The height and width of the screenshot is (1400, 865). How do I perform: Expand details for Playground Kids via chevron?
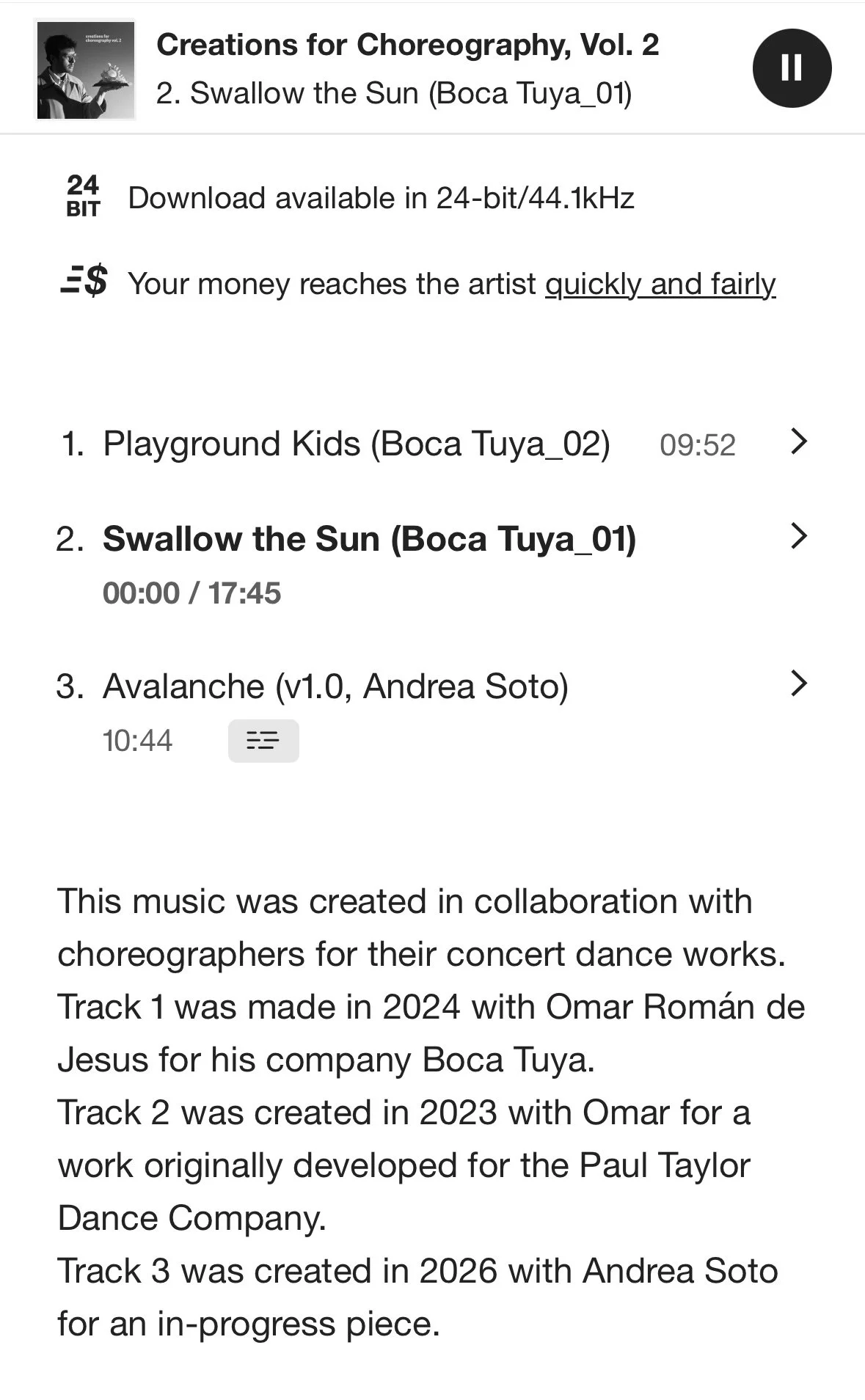pos(799,441)
